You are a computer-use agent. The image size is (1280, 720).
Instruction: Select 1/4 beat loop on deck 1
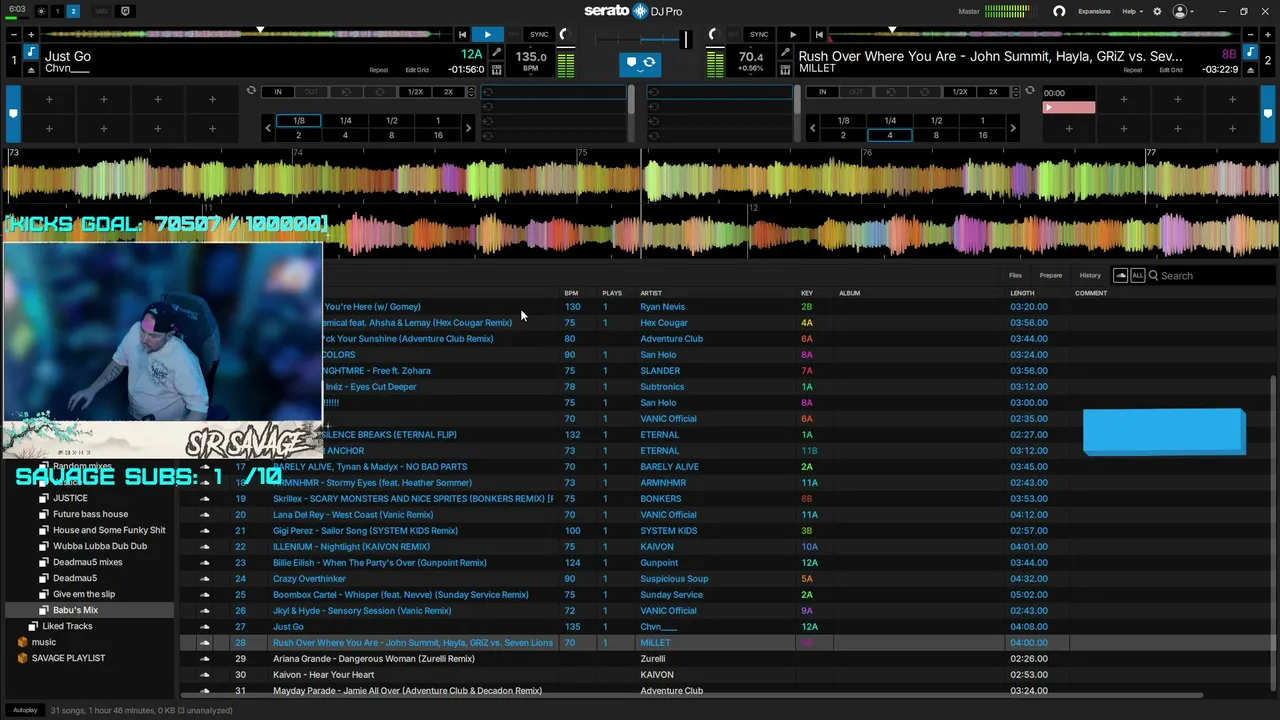pyautogui.click(x=345, y=121)
